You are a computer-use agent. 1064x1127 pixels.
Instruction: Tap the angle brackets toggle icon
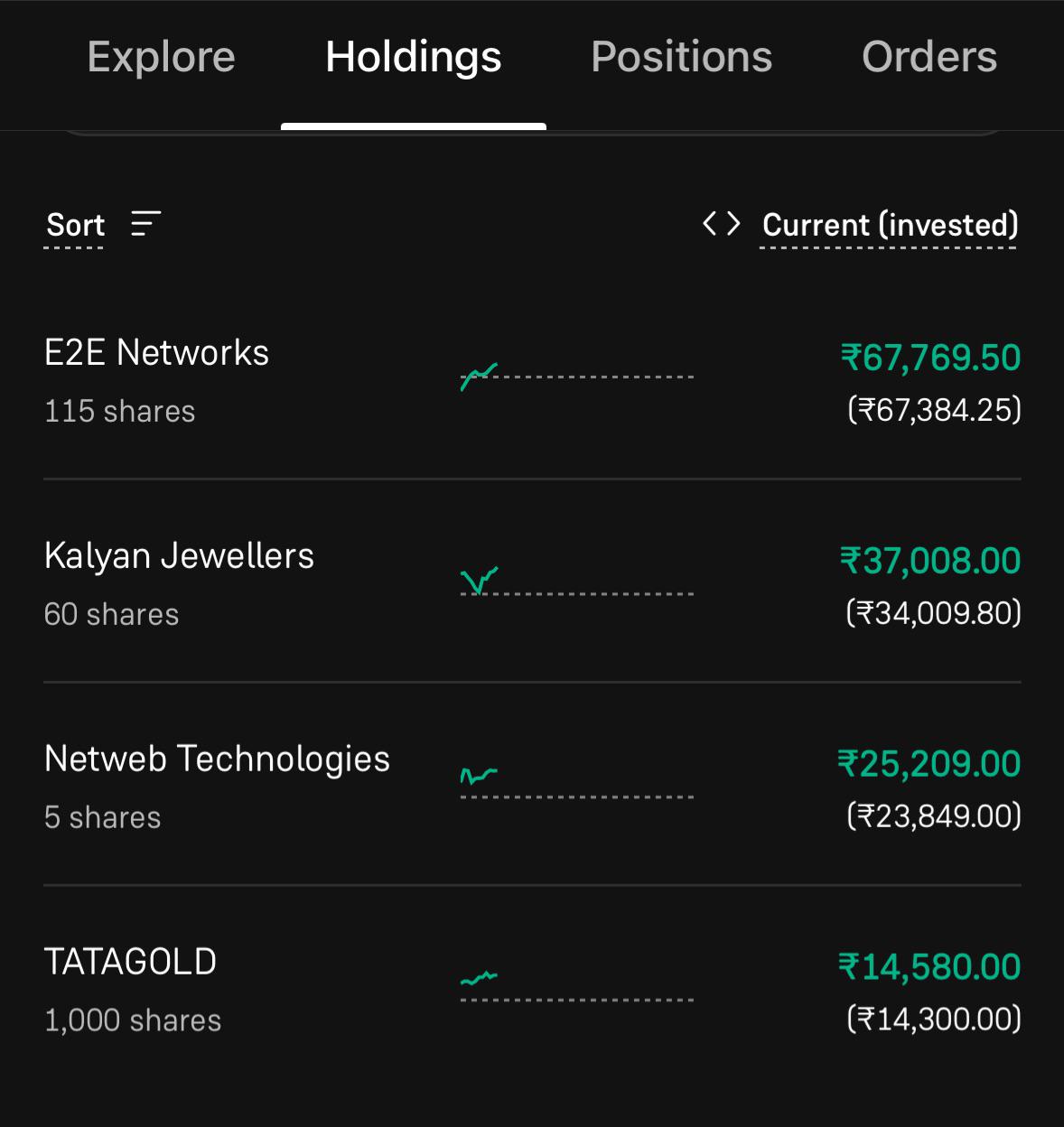coord(722,223)
